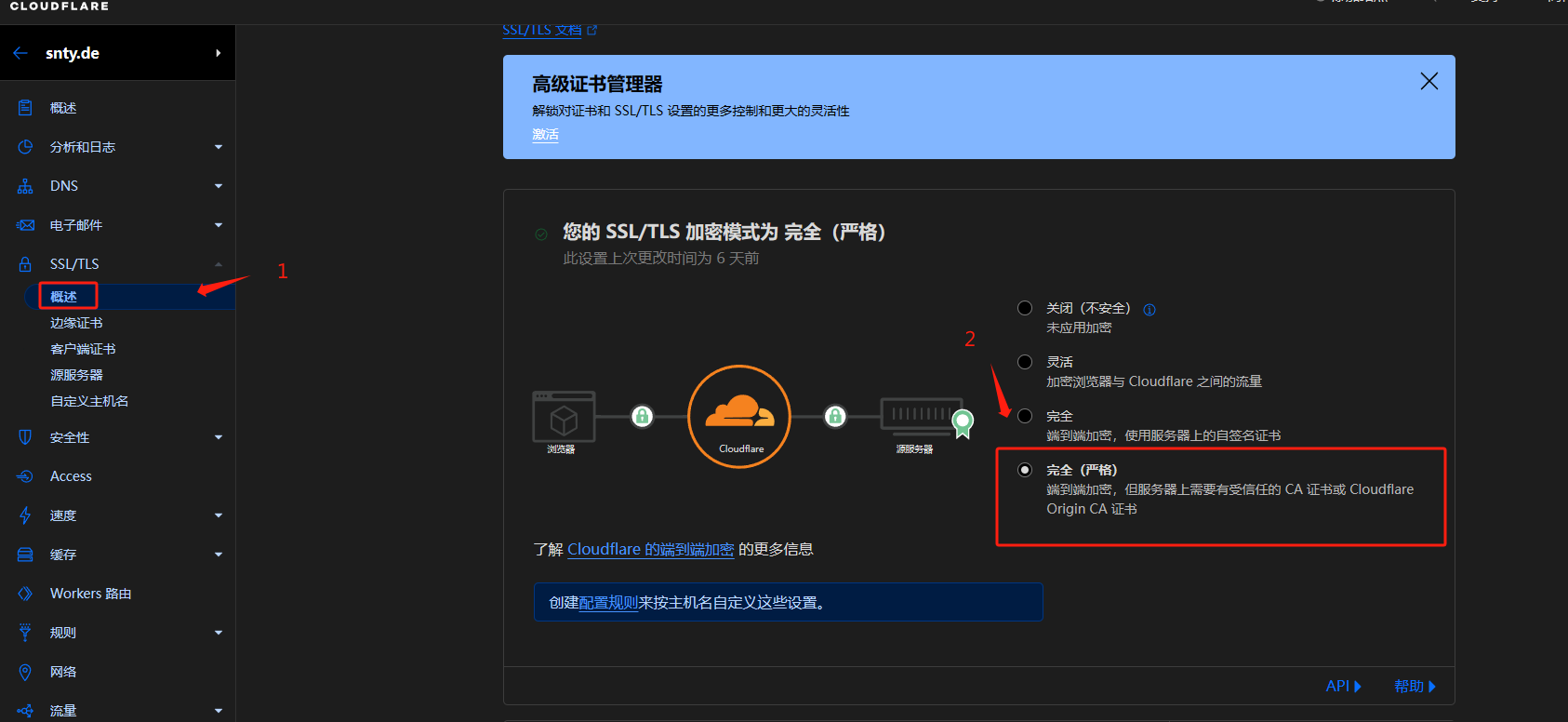Open the Access sidebar item

click(x=71, y=476)
